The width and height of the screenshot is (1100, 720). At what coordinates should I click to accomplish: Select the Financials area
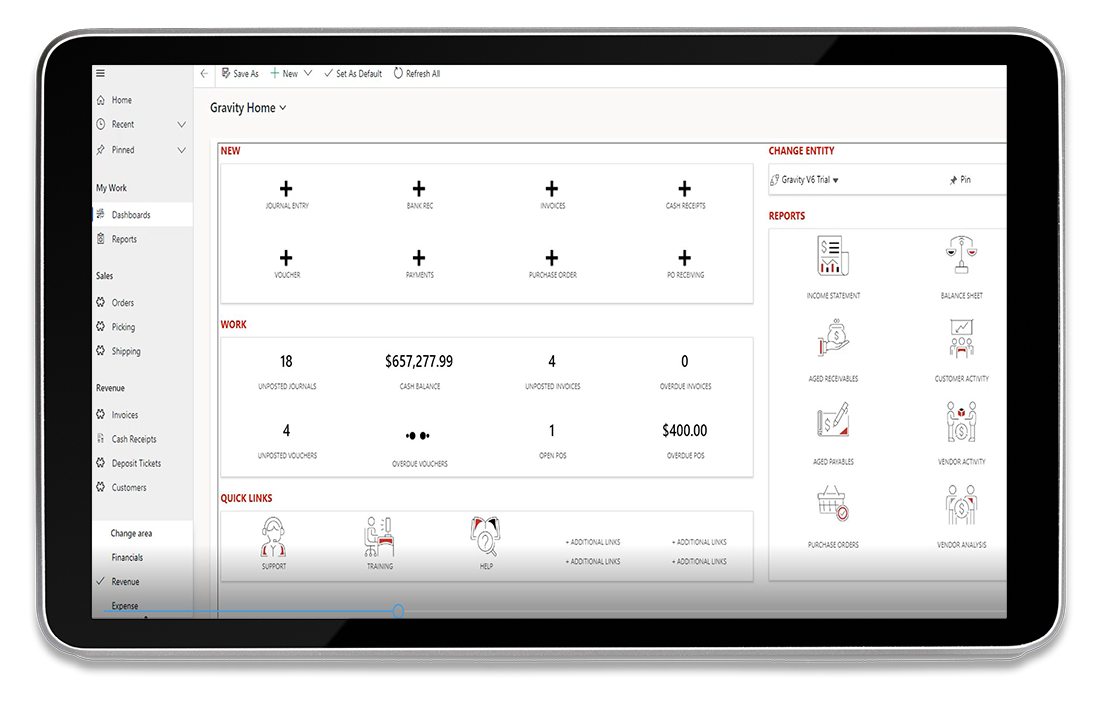(127, 557)
